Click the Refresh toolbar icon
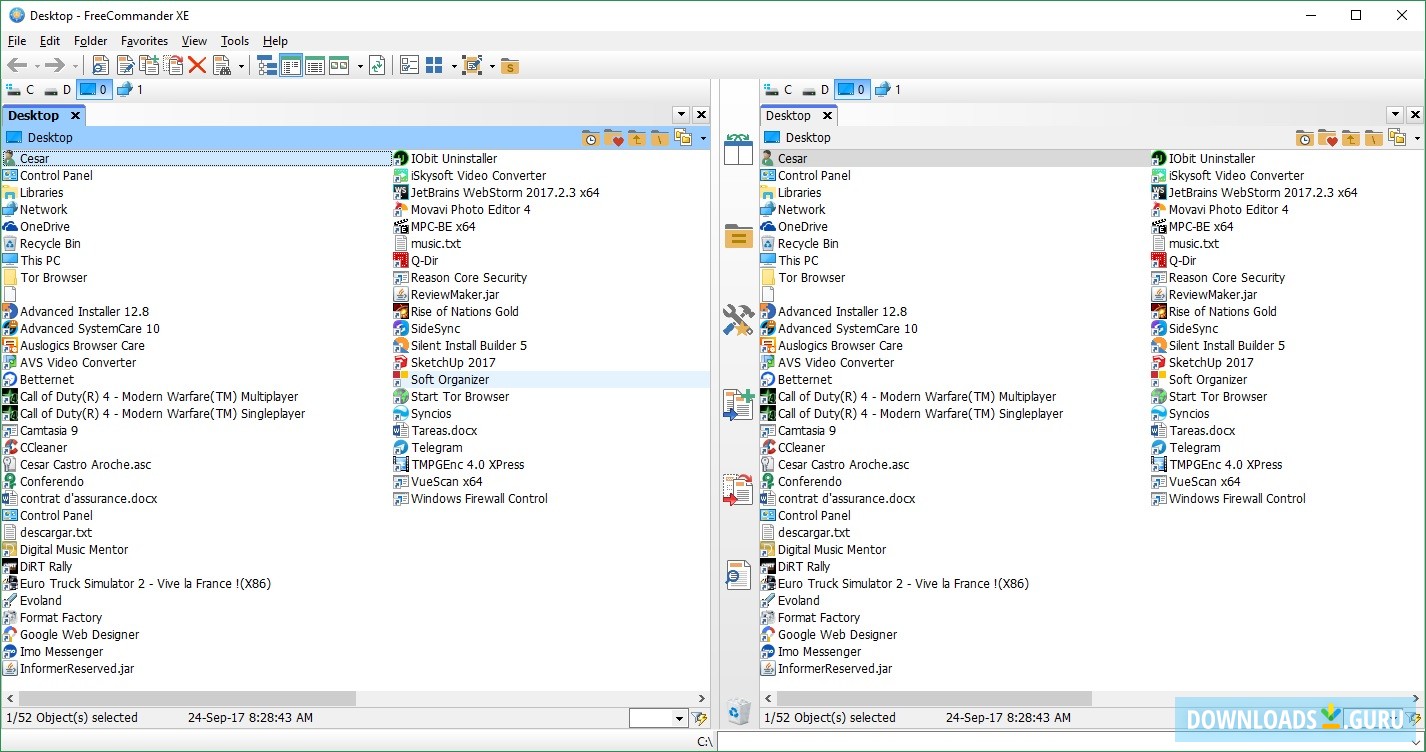 tap(377, 66)
